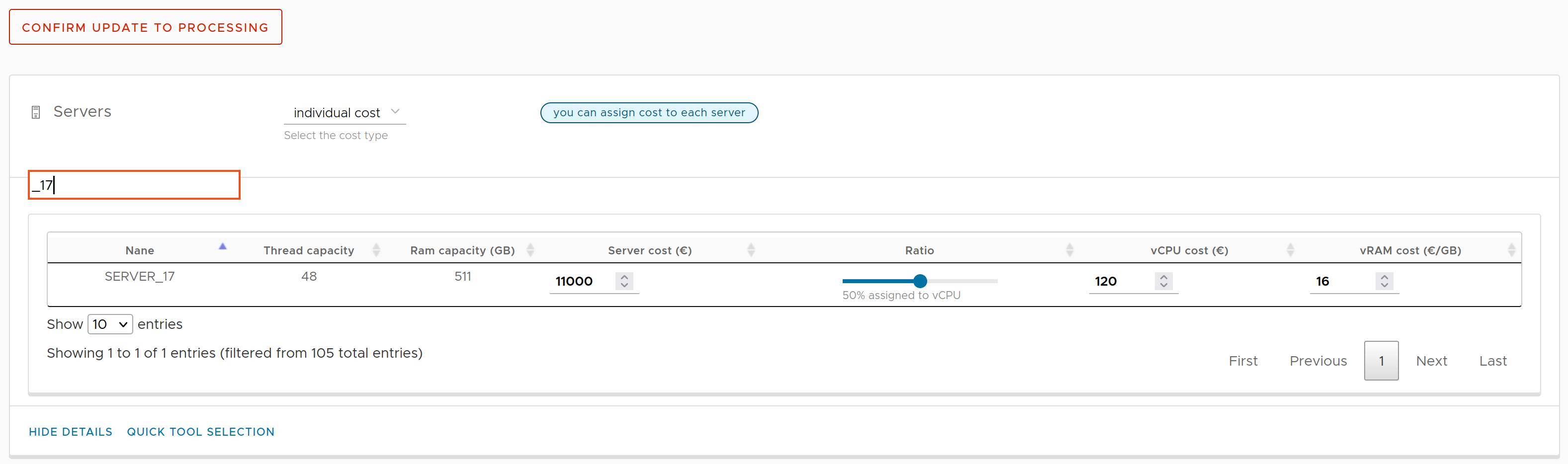
Task: Click Confirm Update to Processing button
Action: (146, 27)
